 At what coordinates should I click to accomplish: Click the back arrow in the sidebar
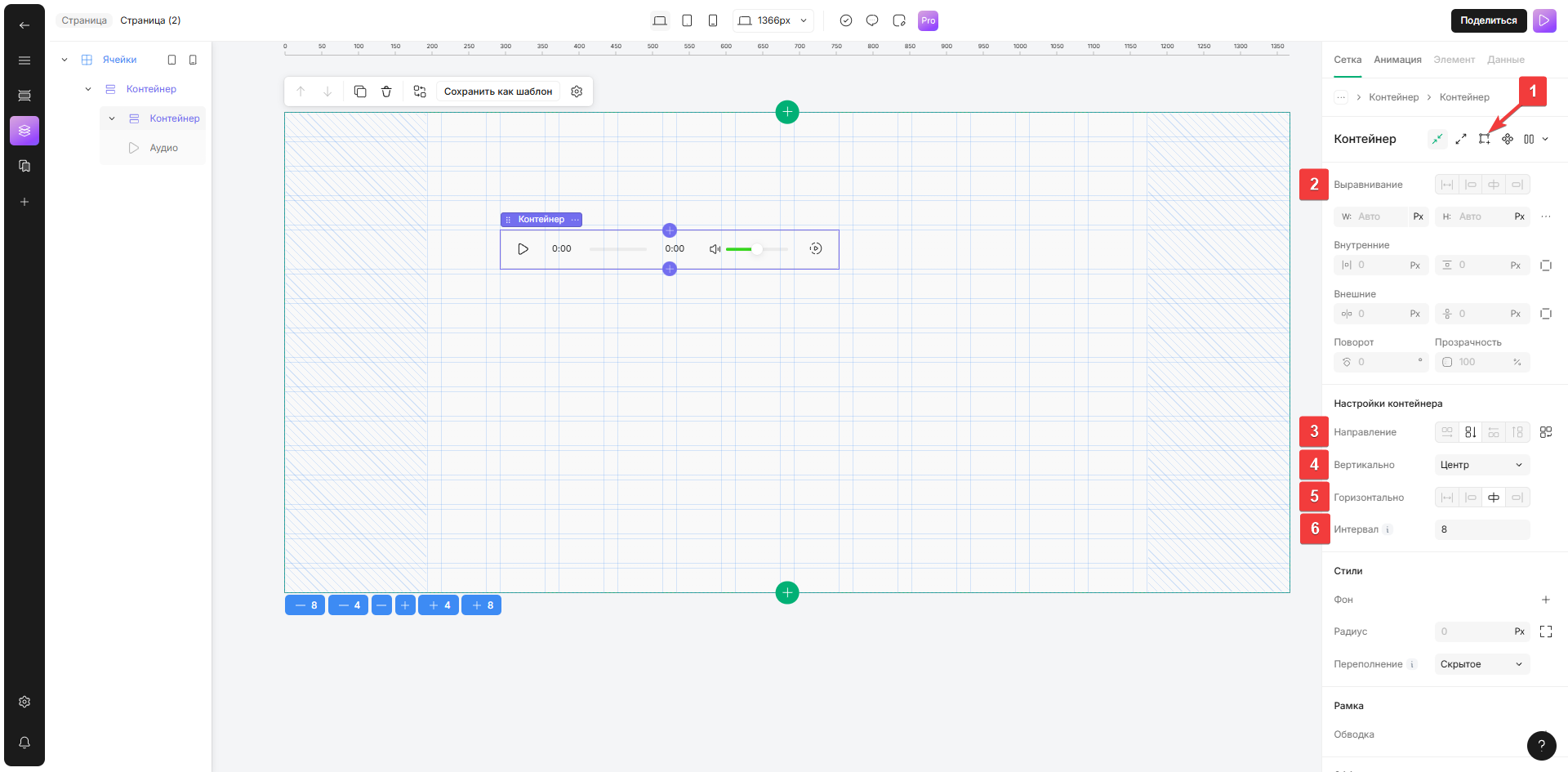(24, 25)
